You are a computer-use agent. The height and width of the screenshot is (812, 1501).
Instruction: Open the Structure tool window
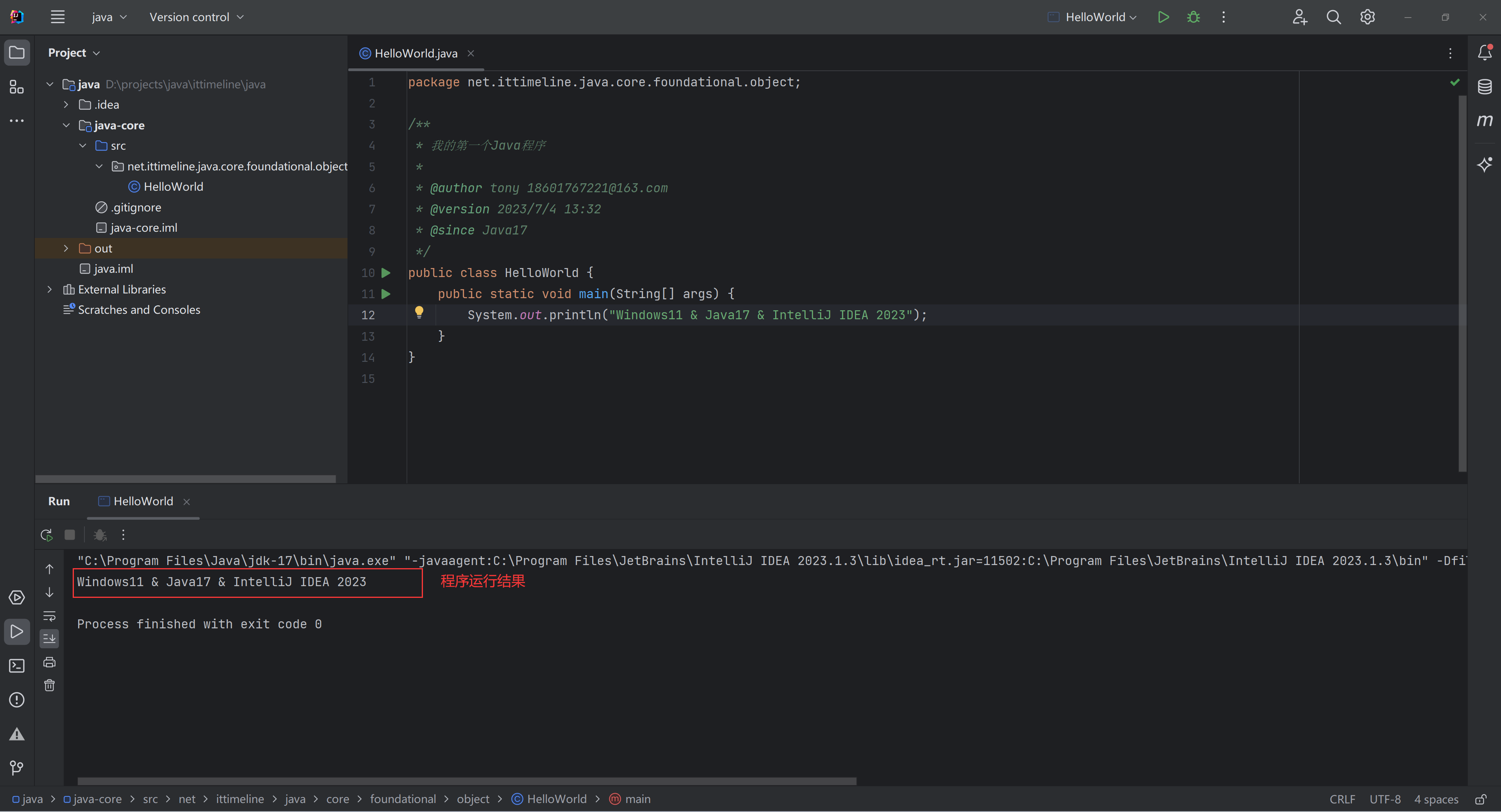(17, 87)
